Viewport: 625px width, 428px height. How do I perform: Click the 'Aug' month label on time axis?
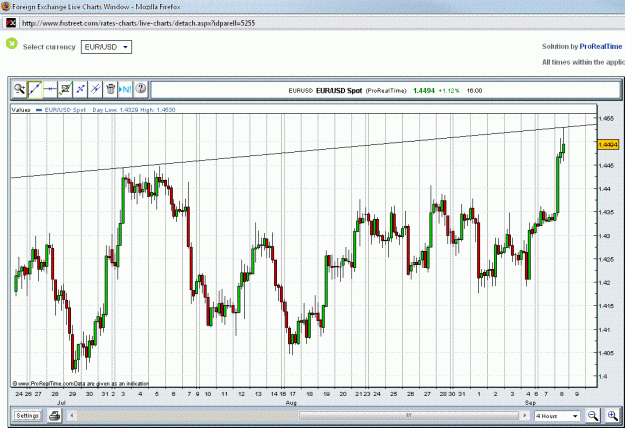(x=291, y=403)
